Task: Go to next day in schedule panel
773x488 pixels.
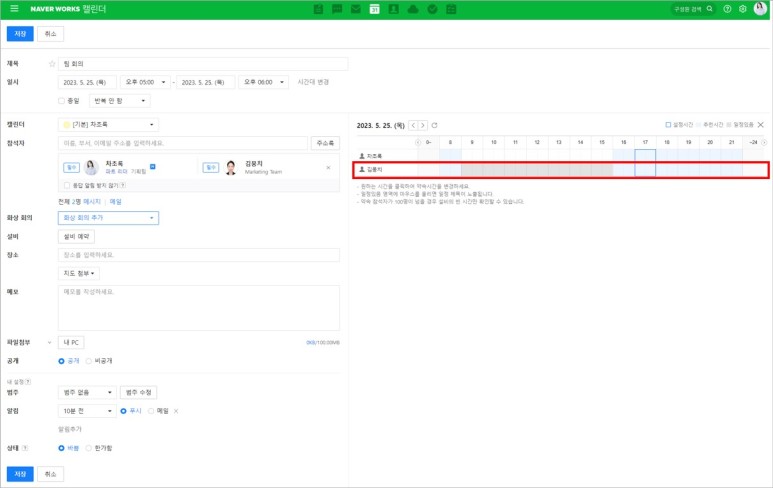Action: click(422, 125)
